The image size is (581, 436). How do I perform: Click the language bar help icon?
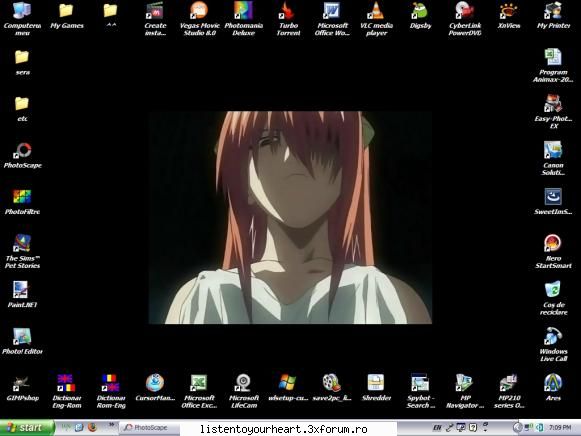[473, 427]
